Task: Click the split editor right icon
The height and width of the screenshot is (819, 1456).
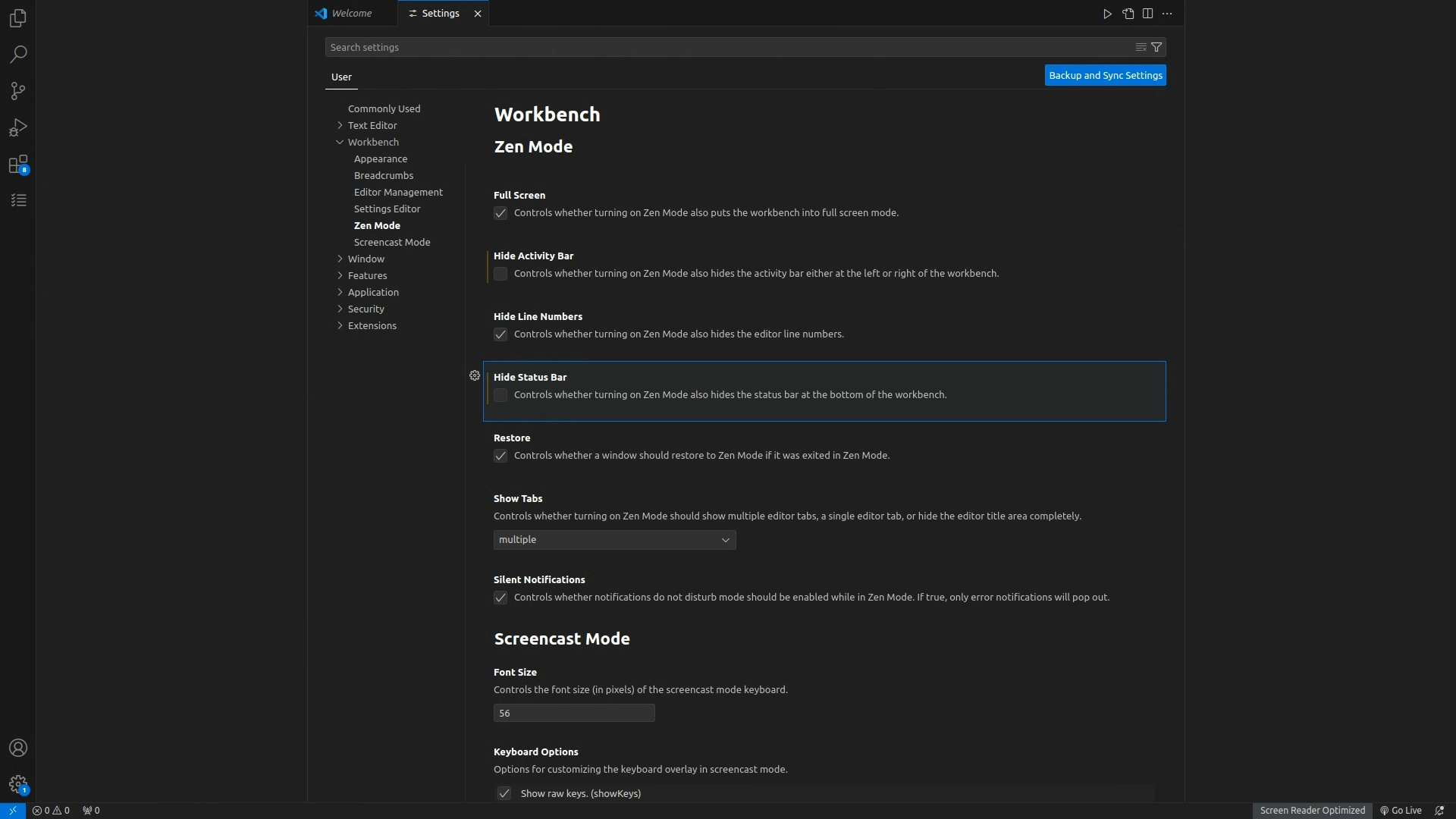Action: click(x=1147, y=14)
